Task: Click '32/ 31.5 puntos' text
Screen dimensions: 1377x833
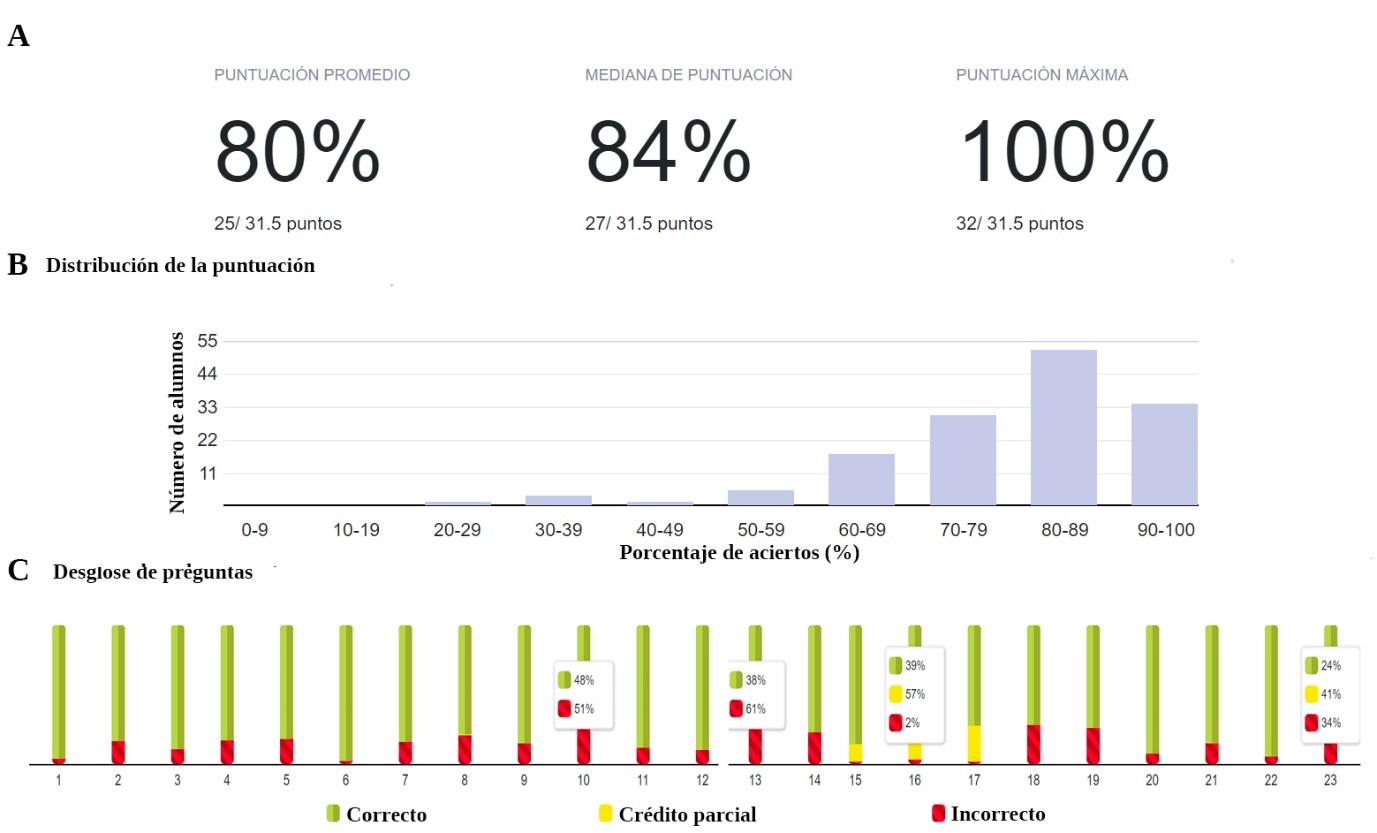Action: pyautogui.click(x=1020, y=224)
